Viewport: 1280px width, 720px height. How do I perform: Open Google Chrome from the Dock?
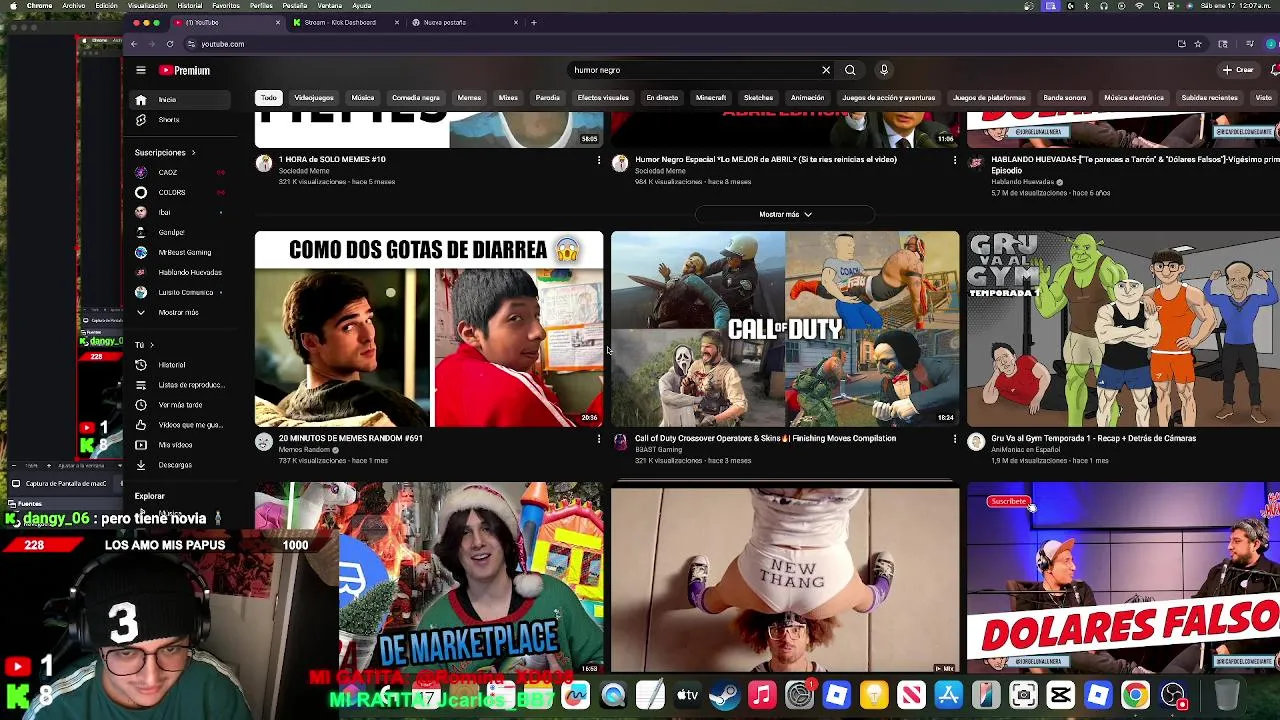tap(1135, 695)
